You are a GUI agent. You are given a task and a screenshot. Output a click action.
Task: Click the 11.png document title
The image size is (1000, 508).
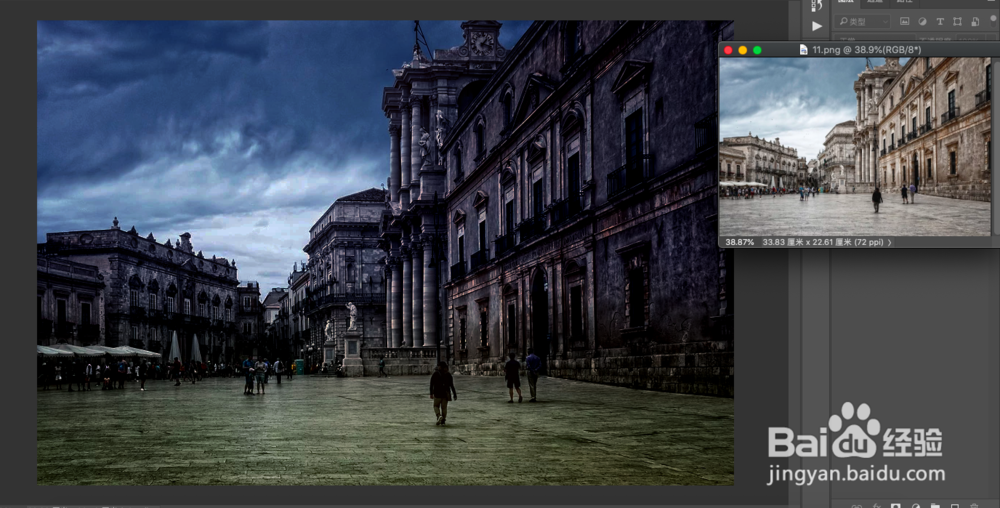pos(866,50)
